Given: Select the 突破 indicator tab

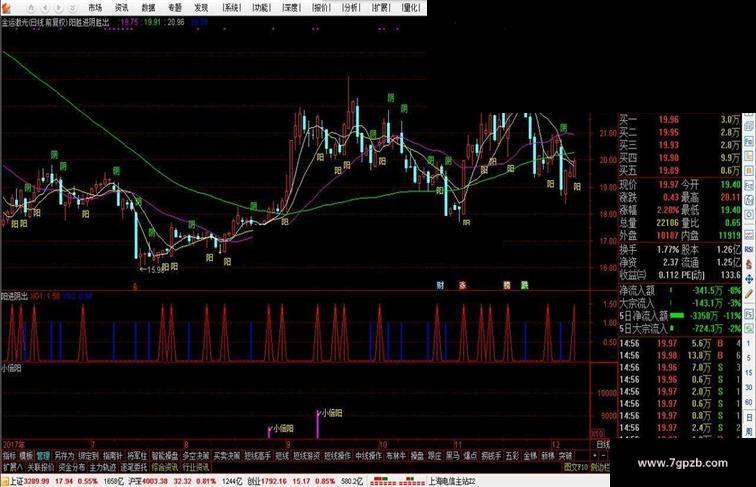Looking at the screenshot, I should tap(565, 456).
